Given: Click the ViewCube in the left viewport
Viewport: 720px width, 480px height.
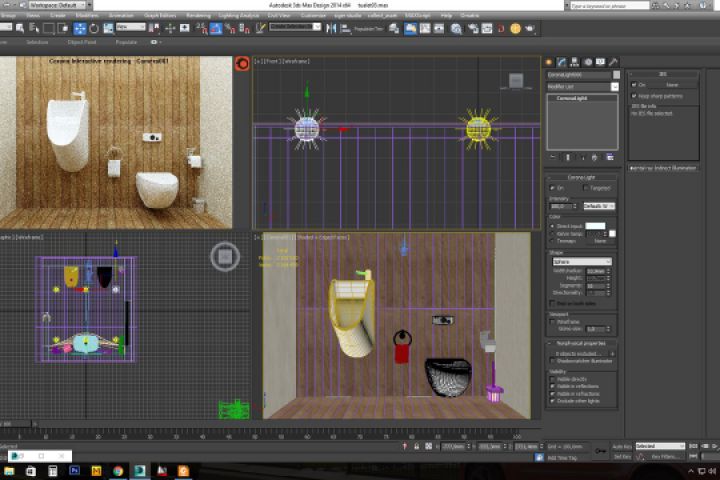Looking at the screenshot, I should coord(225,257).
